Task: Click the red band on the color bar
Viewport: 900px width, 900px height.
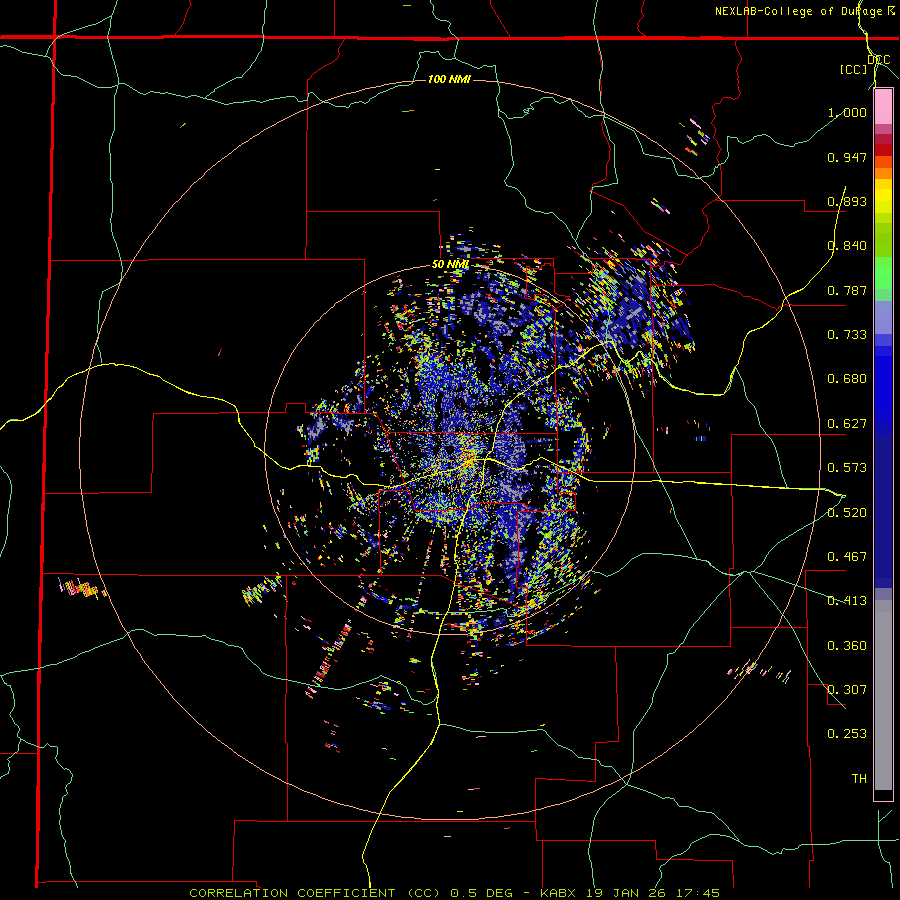Action: 883,149
